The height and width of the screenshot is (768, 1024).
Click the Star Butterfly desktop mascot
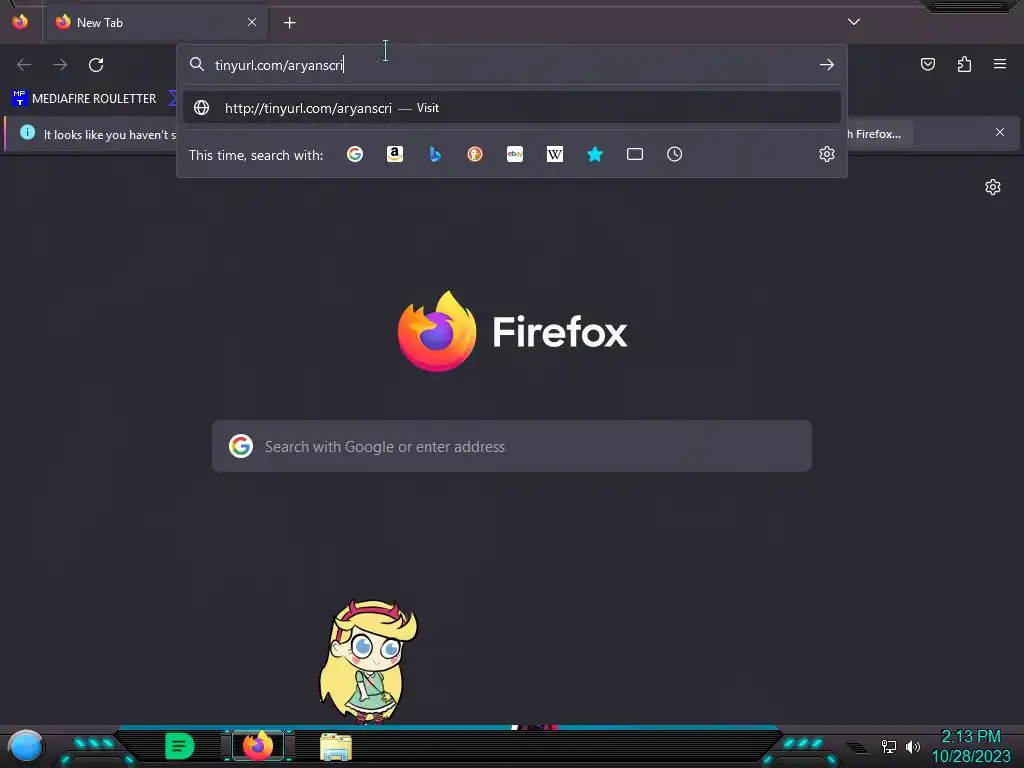coord(368,661)
